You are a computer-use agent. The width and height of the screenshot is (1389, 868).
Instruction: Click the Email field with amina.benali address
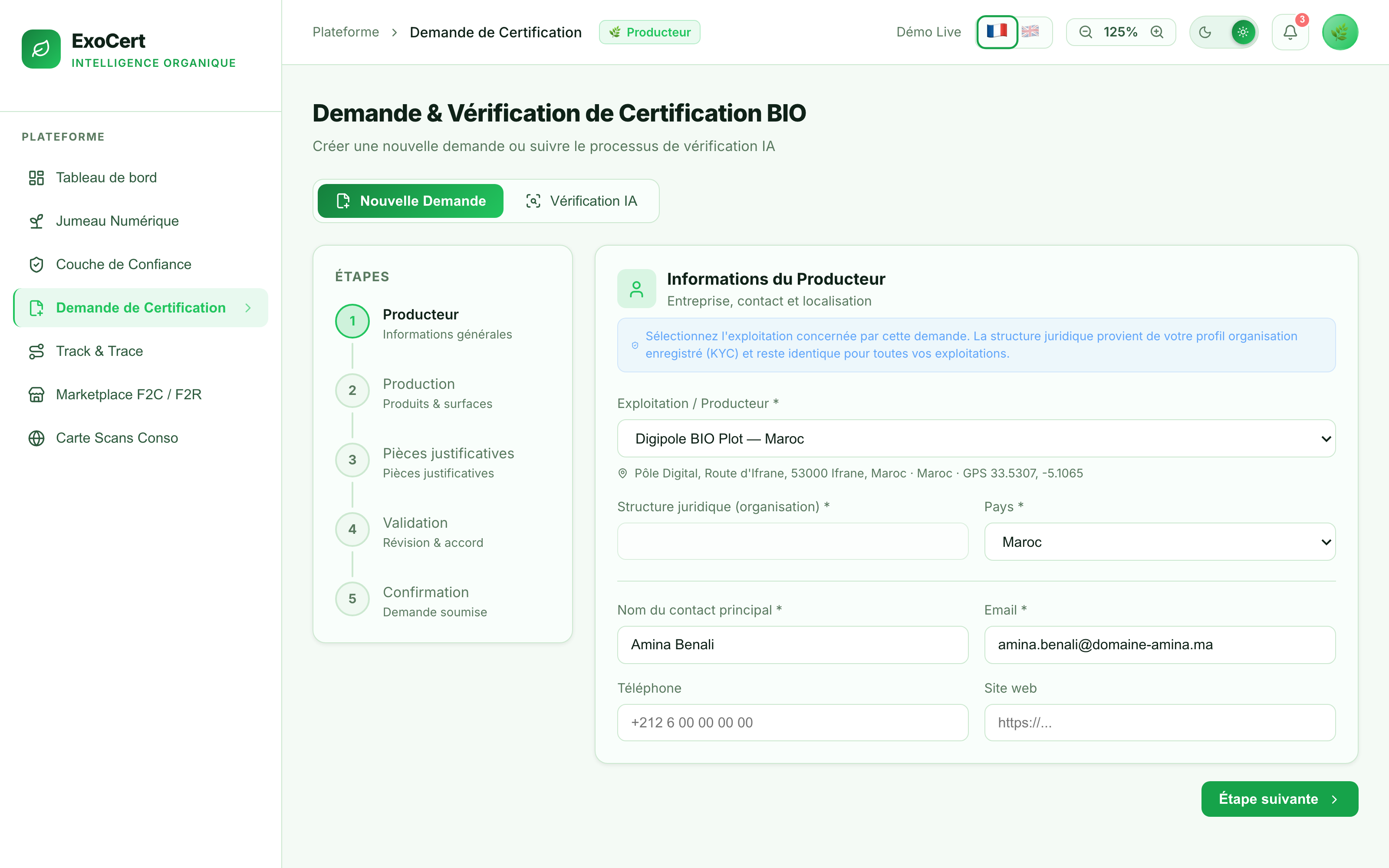(x=1159, y=644)
